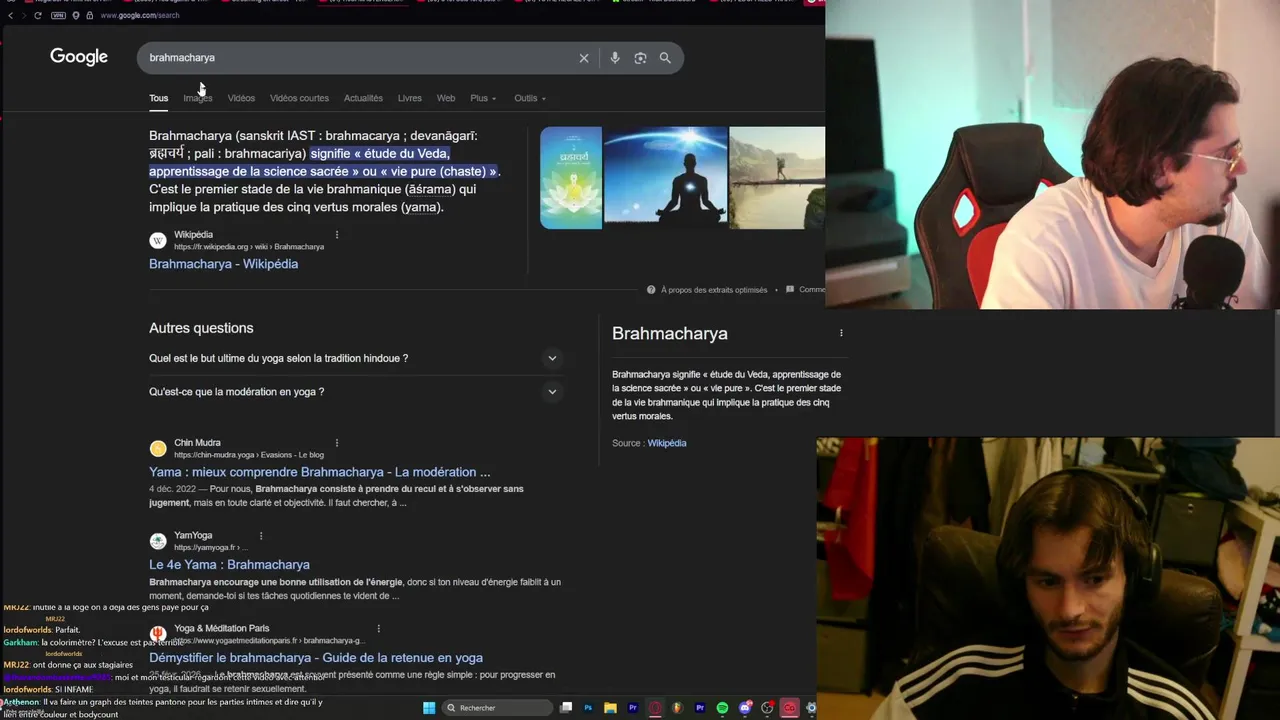
Task: Start voice search with the microphone icon
Action: [615, 58]
